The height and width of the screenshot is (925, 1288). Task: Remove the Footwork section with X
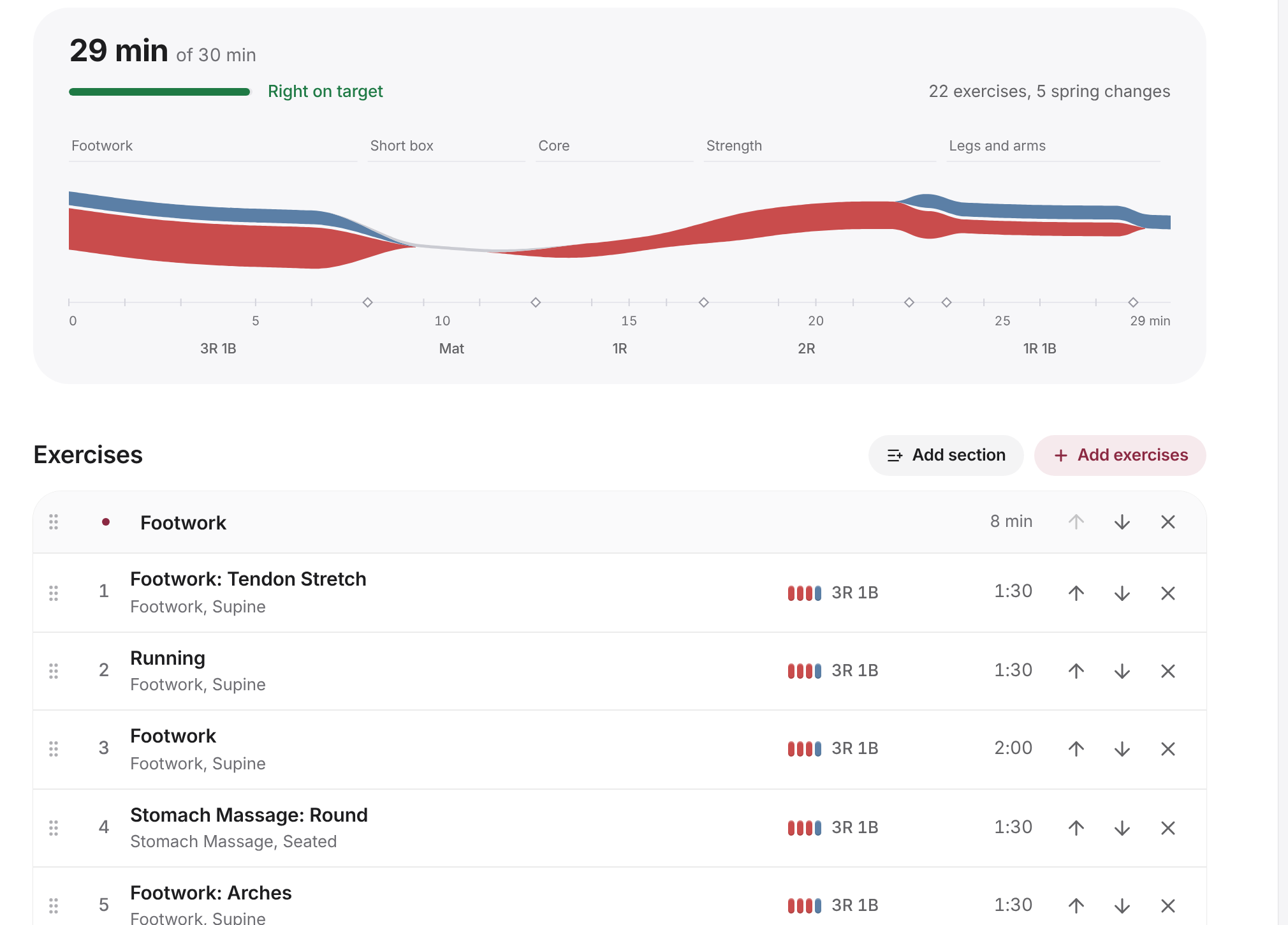tap(1168, 522)
